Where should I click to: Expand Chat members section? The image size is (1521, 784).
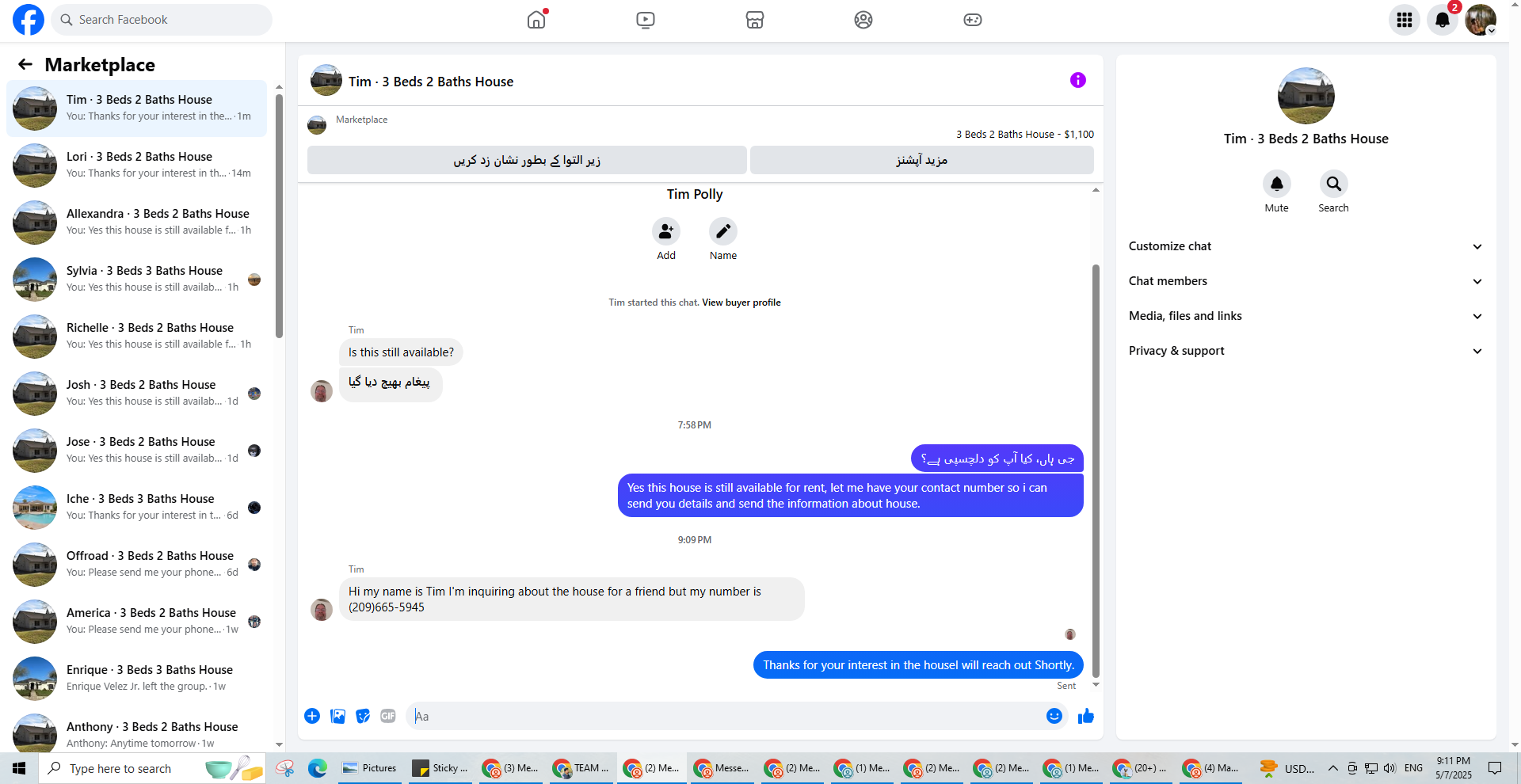tap(1306, 281)
